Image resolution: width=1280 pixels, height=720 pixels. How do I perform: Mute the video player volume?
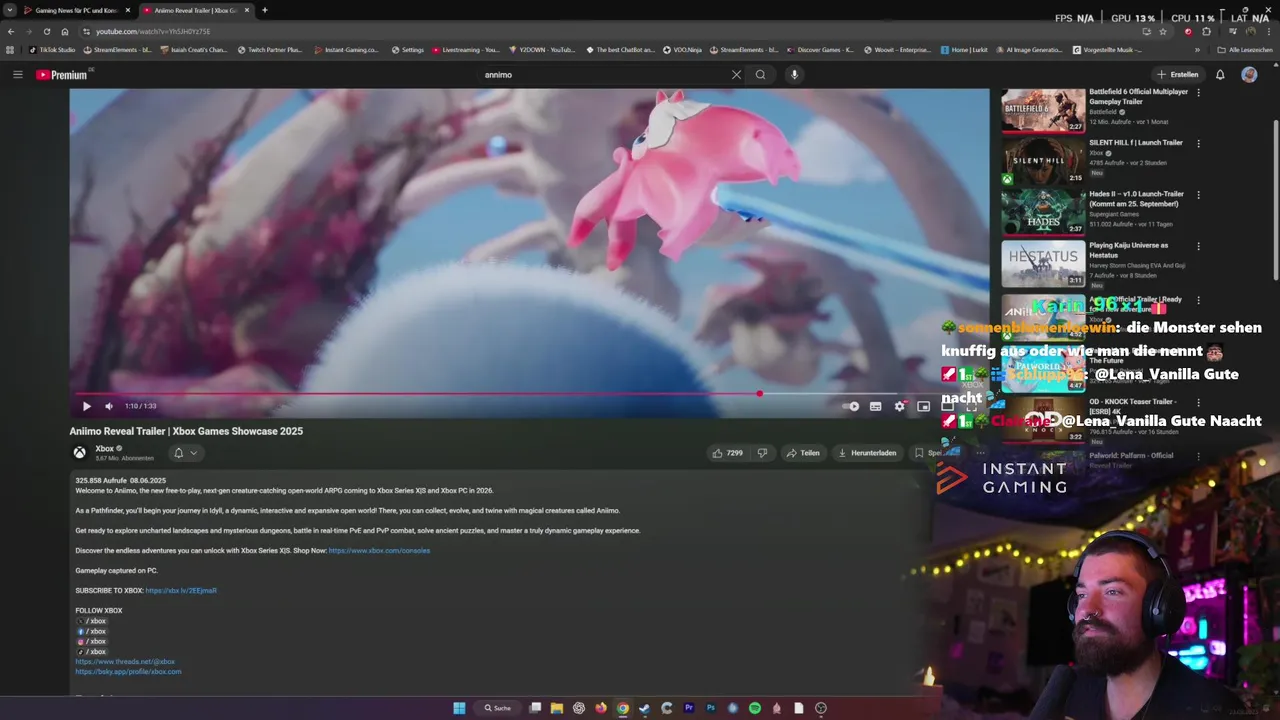click(109, 406)
